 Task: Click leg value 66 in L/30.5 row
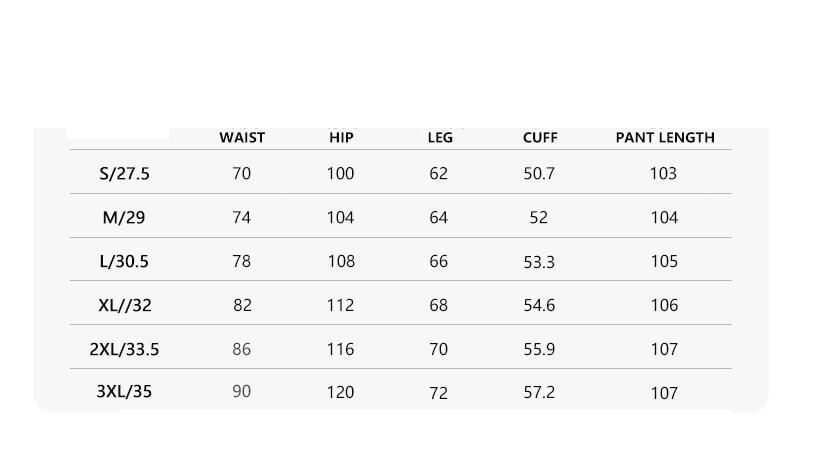(x=439, y=261)
